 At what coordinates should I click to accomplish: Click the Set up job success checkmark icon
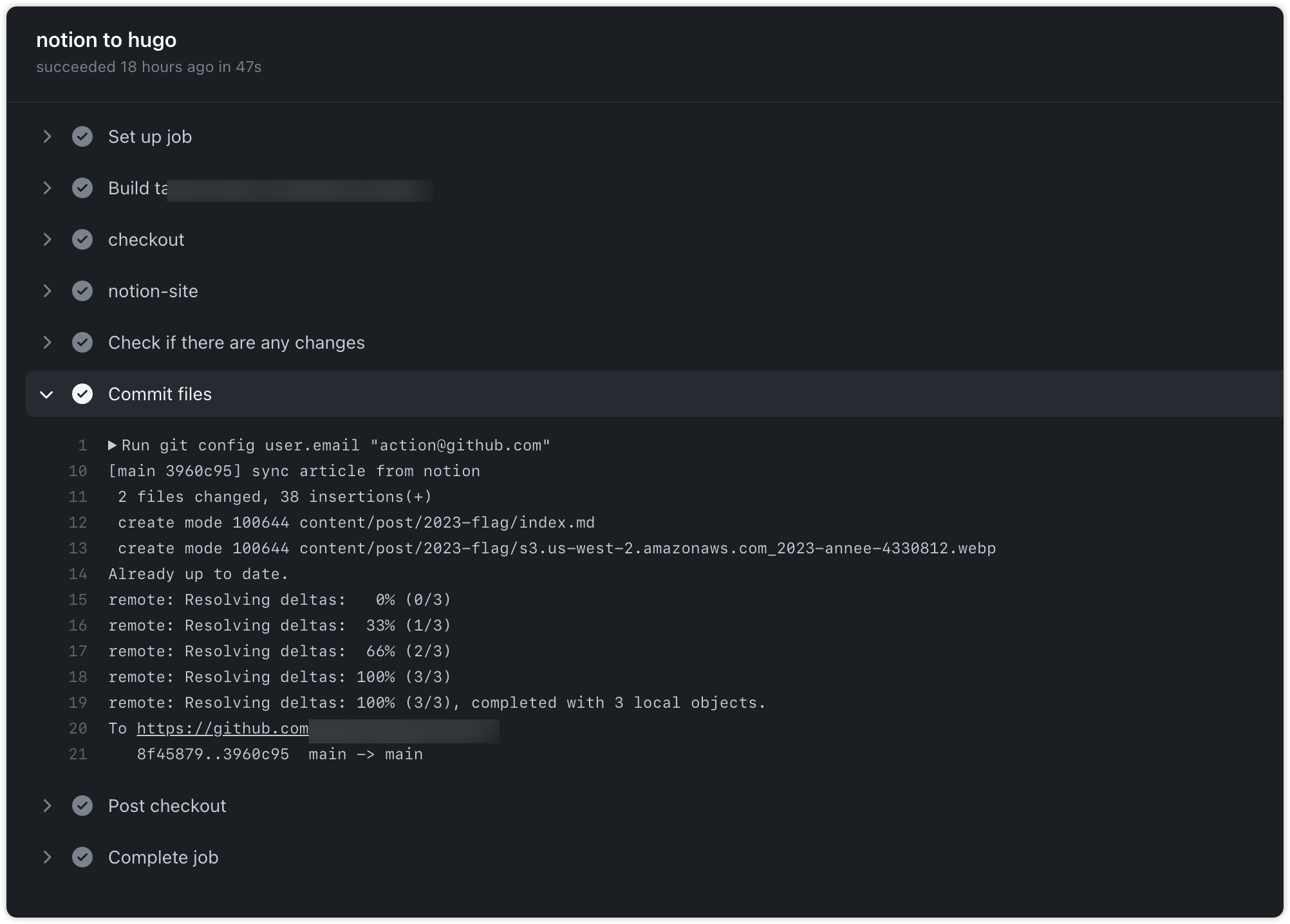[x=82, y=136]
